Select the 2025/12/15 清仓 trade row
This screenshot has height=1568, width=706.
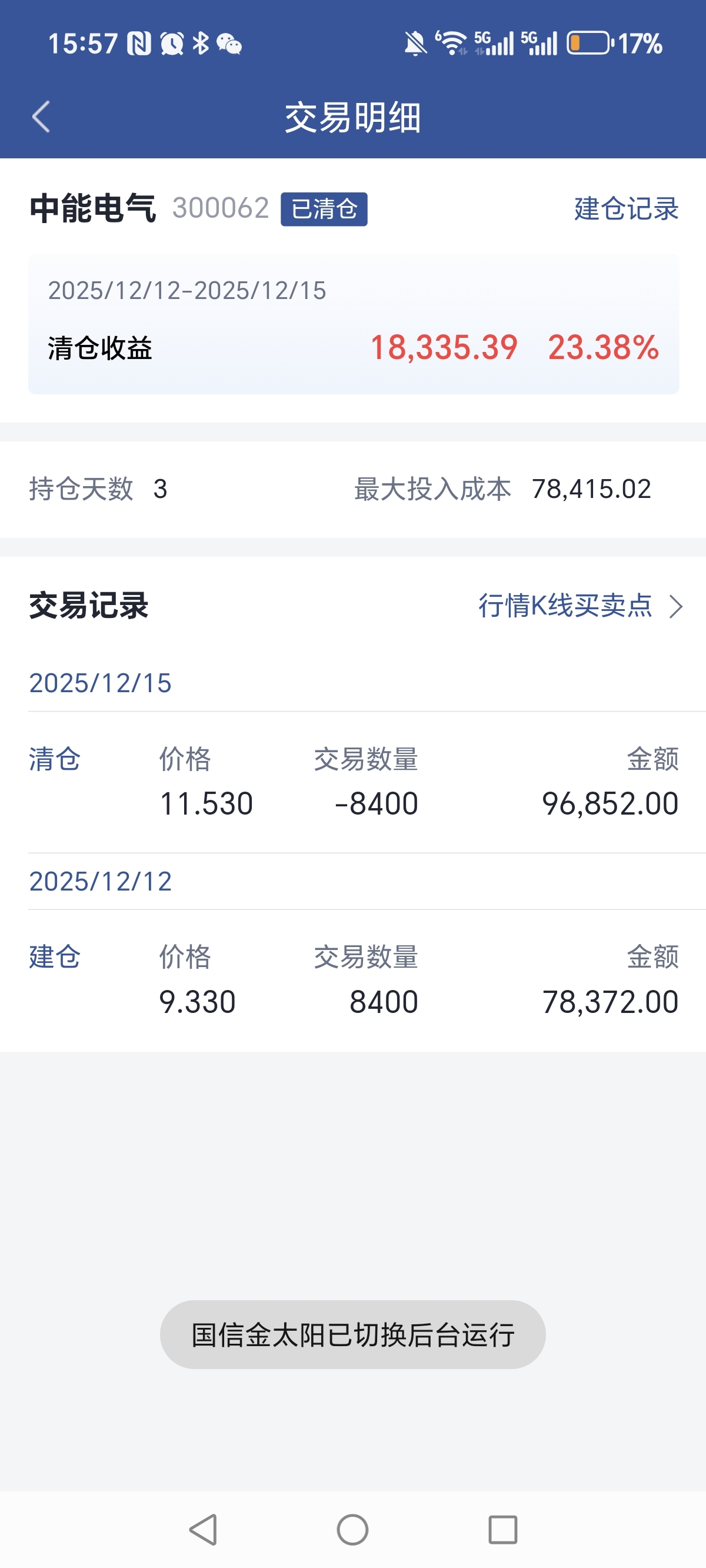[353, 782]
